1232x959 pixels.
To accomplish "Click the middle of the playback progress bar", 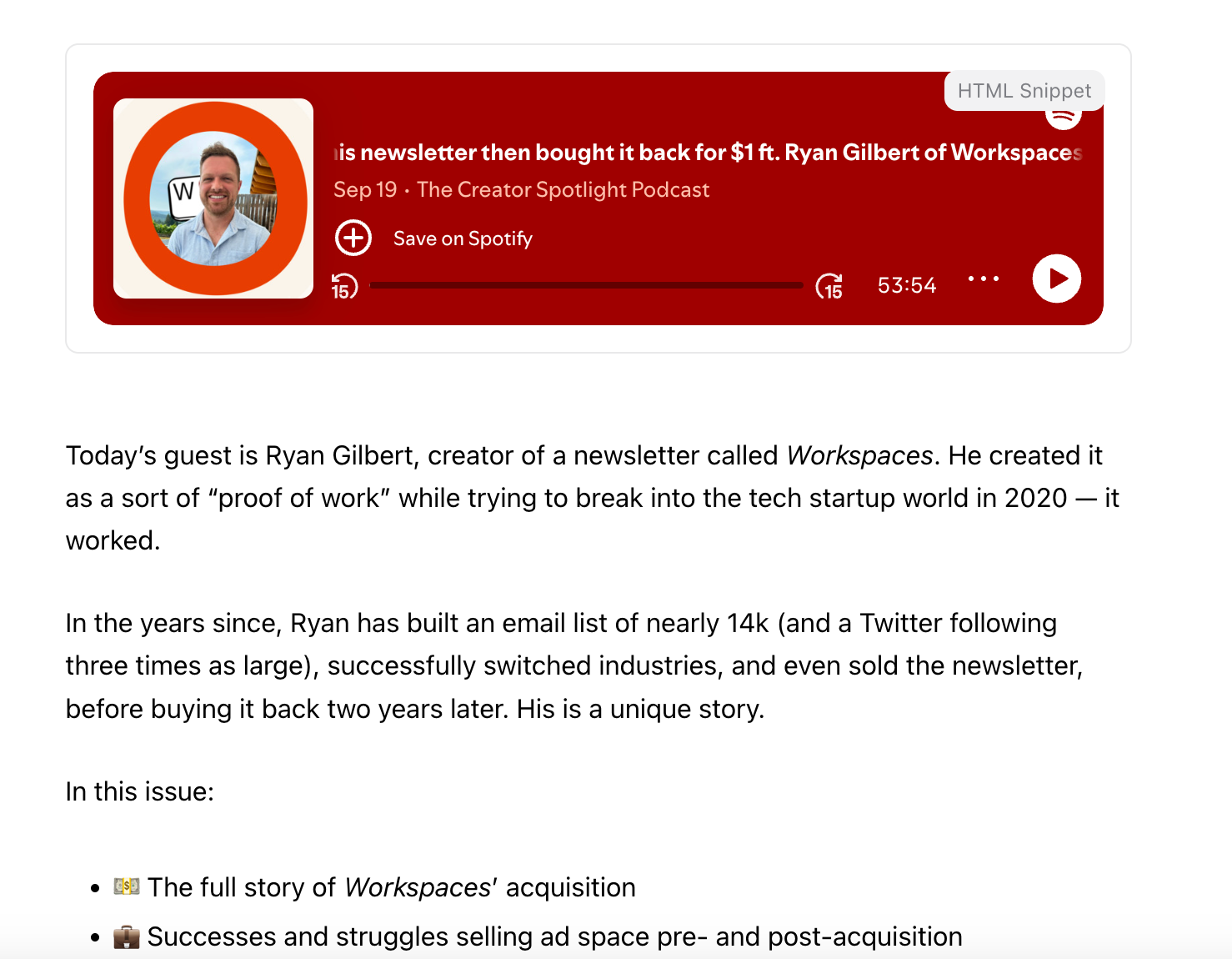I will [x=586, y=285].
